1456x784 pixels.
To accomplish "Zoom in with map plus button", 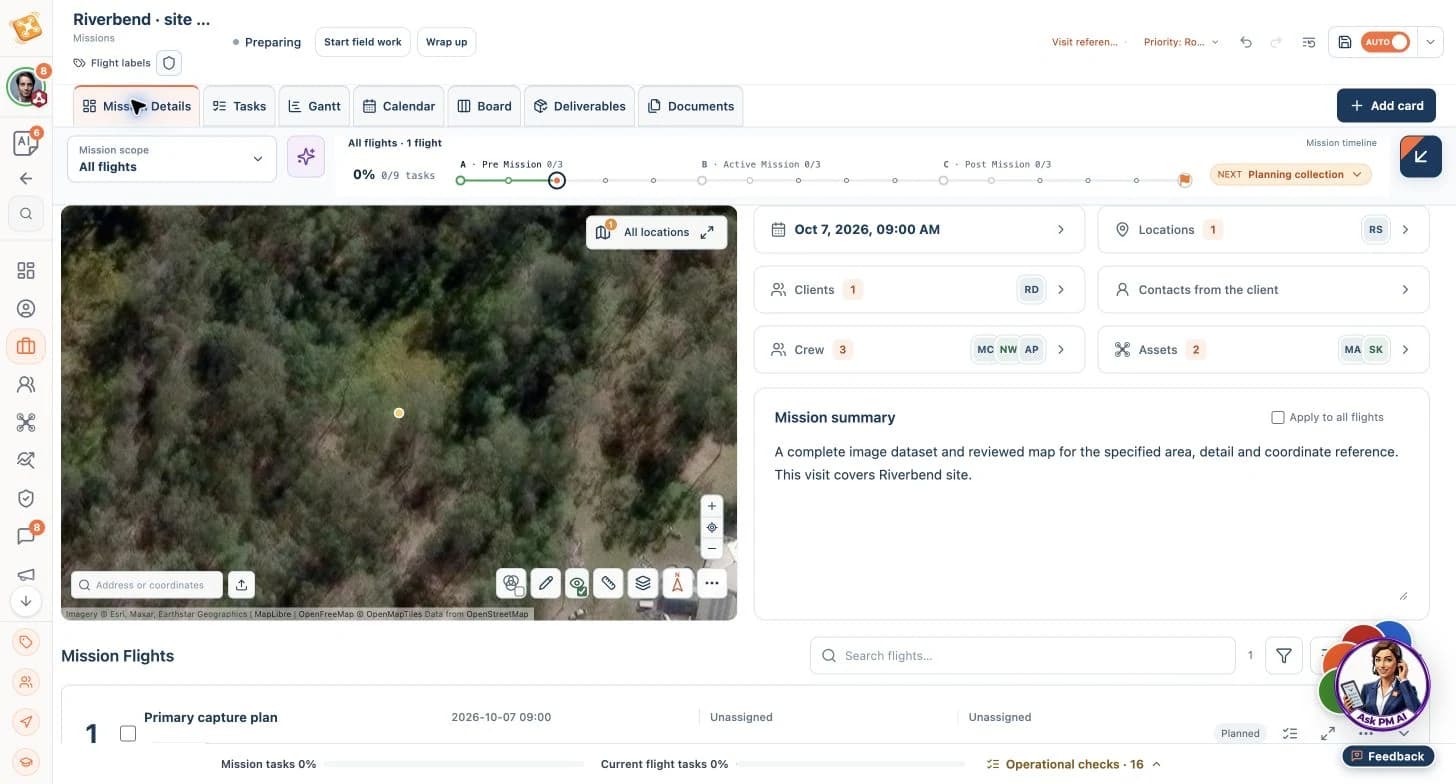I will pos(712,506).
